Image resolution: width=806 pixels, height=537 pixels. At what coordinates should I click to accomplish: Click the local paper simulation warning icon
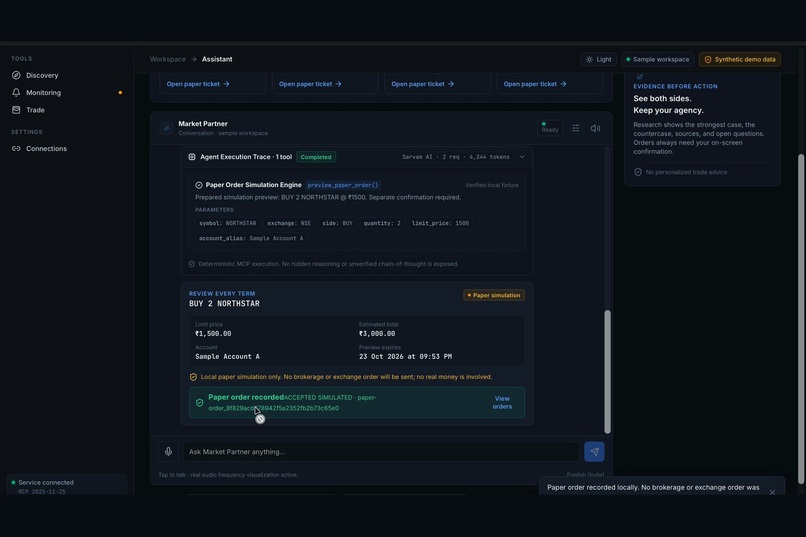click(x=193, y=377)
